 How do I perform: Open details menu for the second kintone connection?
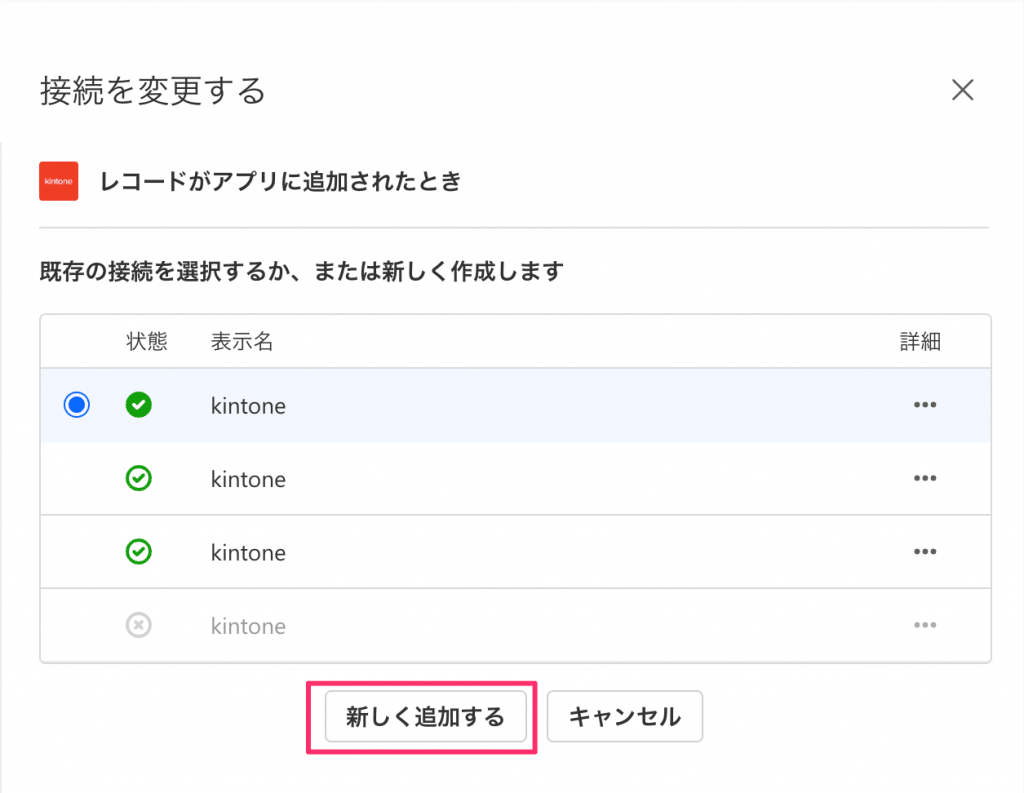coord(925,478)
